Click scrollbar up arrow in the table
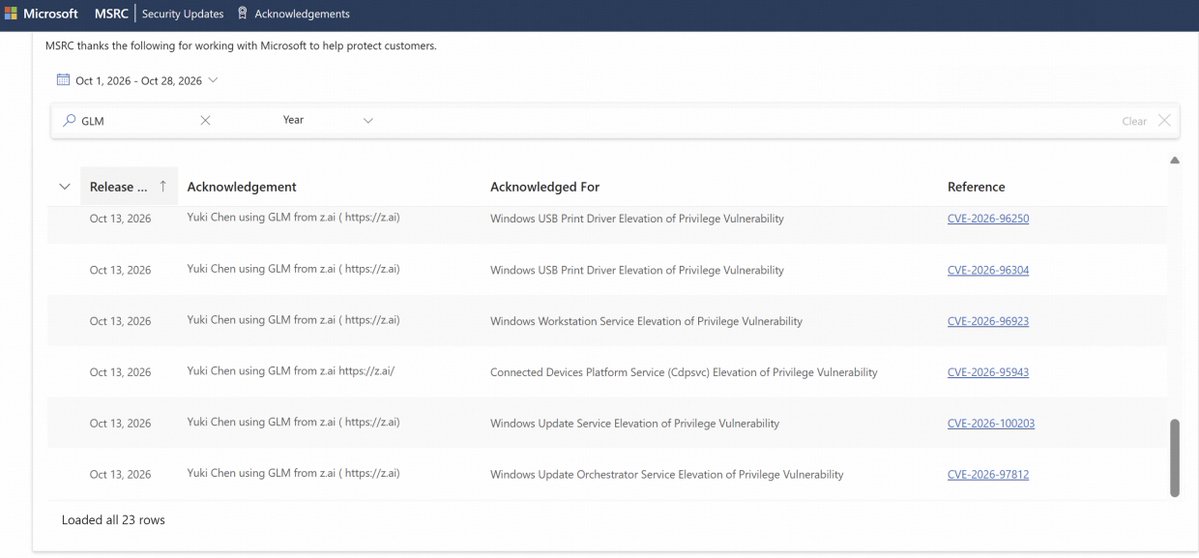The width and height of the screenshot is (1199, 558). pos(1175,160)
